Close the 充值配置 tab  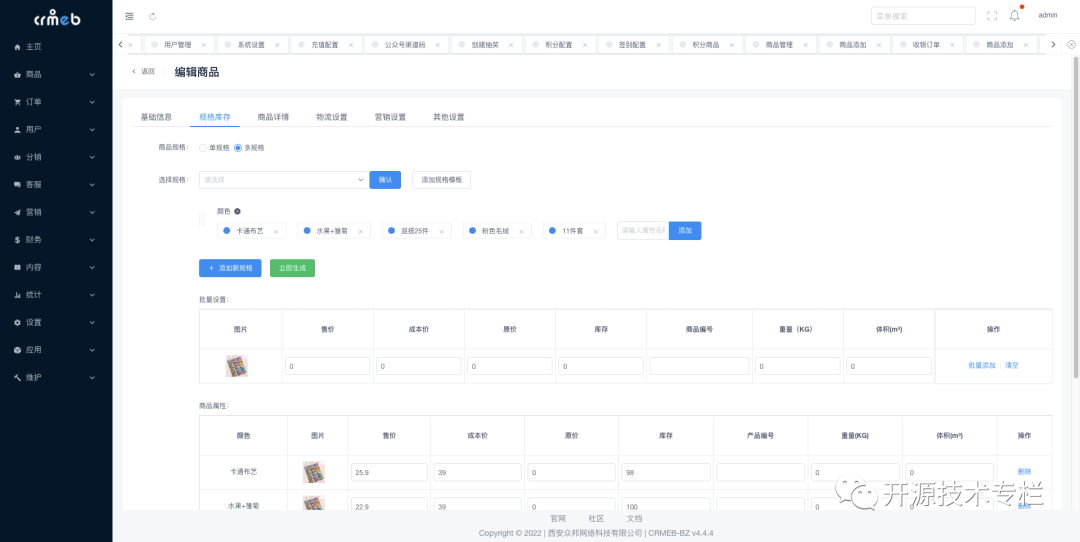pos(351,45)
